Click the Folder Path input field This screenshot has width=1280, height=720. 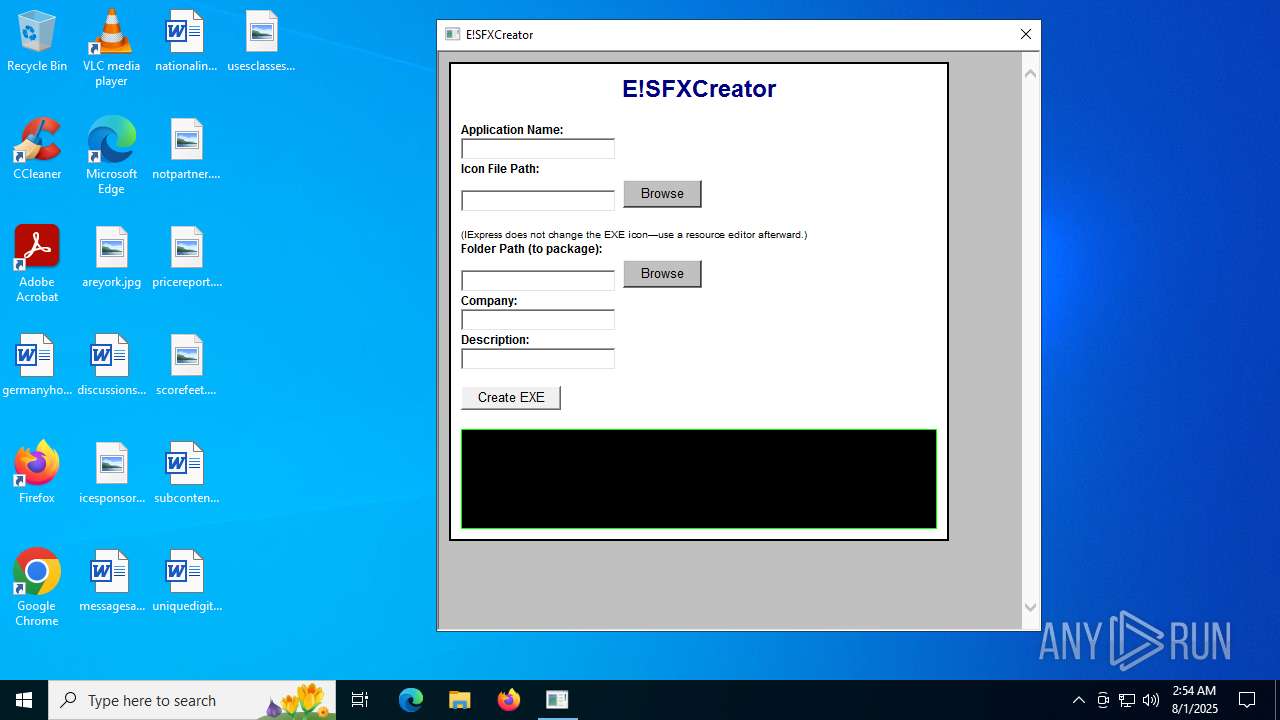click(x=538, y=281)
